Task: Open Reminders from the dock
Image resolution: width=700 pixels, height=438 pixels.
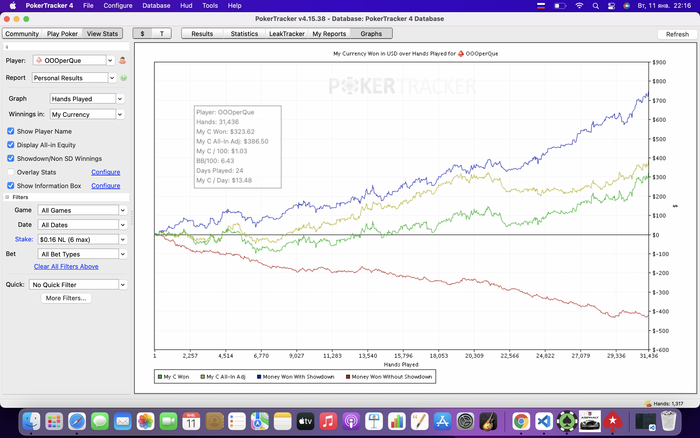Action: (x=237, y=421)
